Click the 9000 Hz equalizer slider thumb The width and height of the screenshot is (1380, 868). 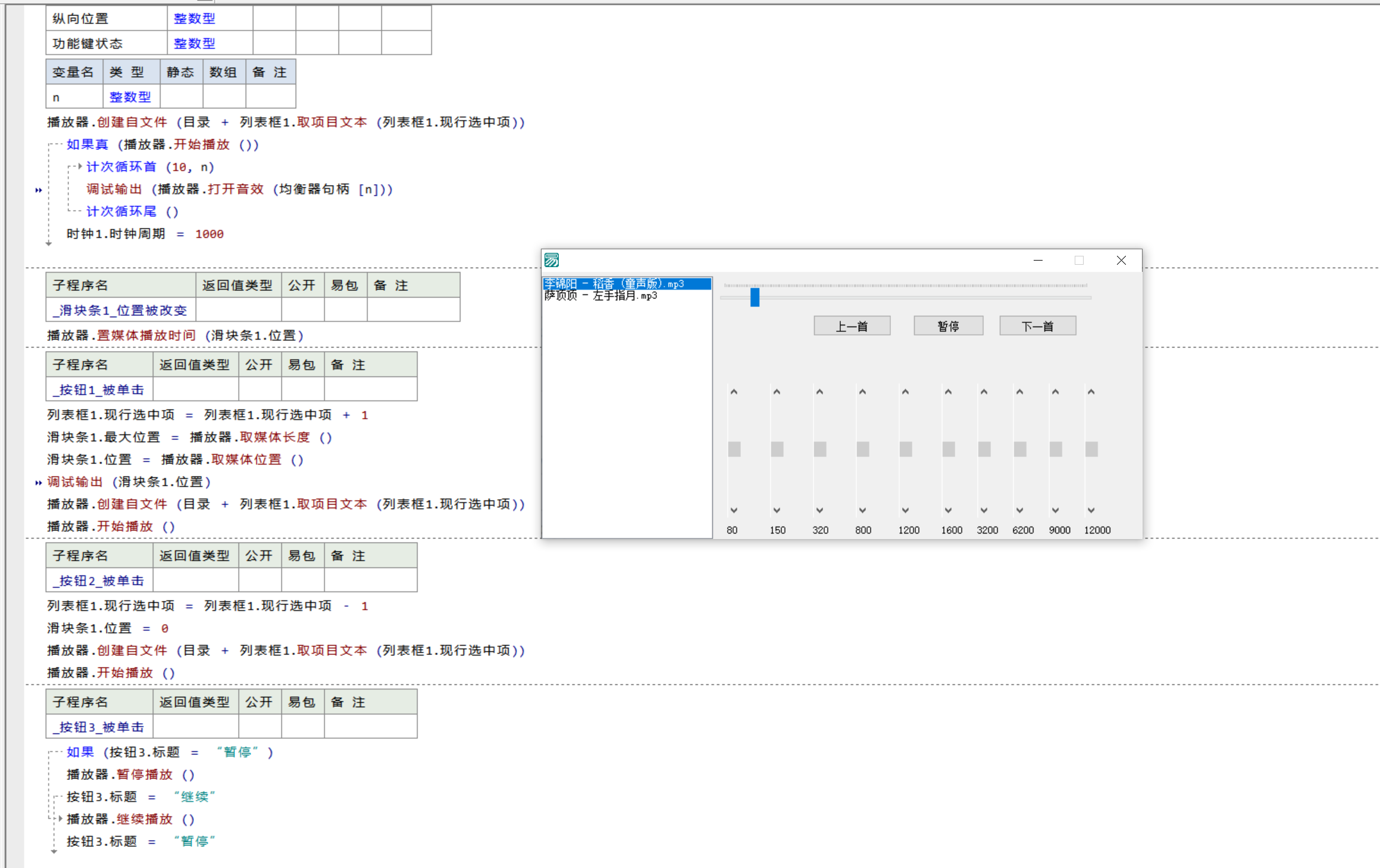pyautogui.click(x=1056, y=449)
